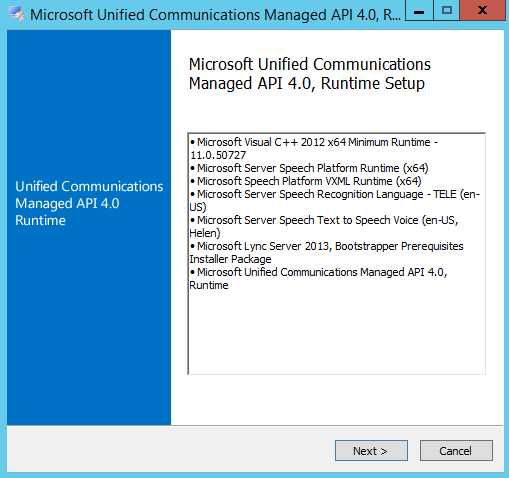Image resolution: width=509 pixels, height=478 pixels.
Task: Click the white sidebar label on blue panel
Action: pos(89,203)
